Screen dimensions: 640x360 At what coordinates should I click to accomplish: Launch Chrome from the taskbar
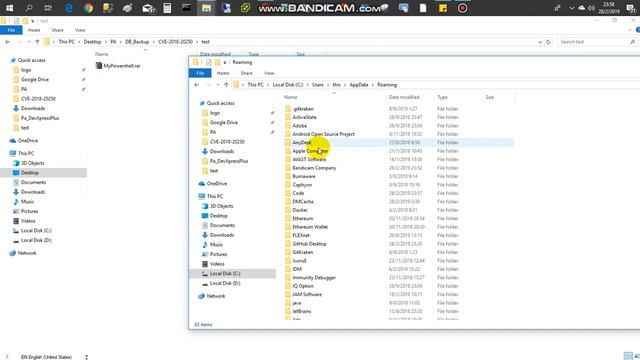tap(88, 8)
